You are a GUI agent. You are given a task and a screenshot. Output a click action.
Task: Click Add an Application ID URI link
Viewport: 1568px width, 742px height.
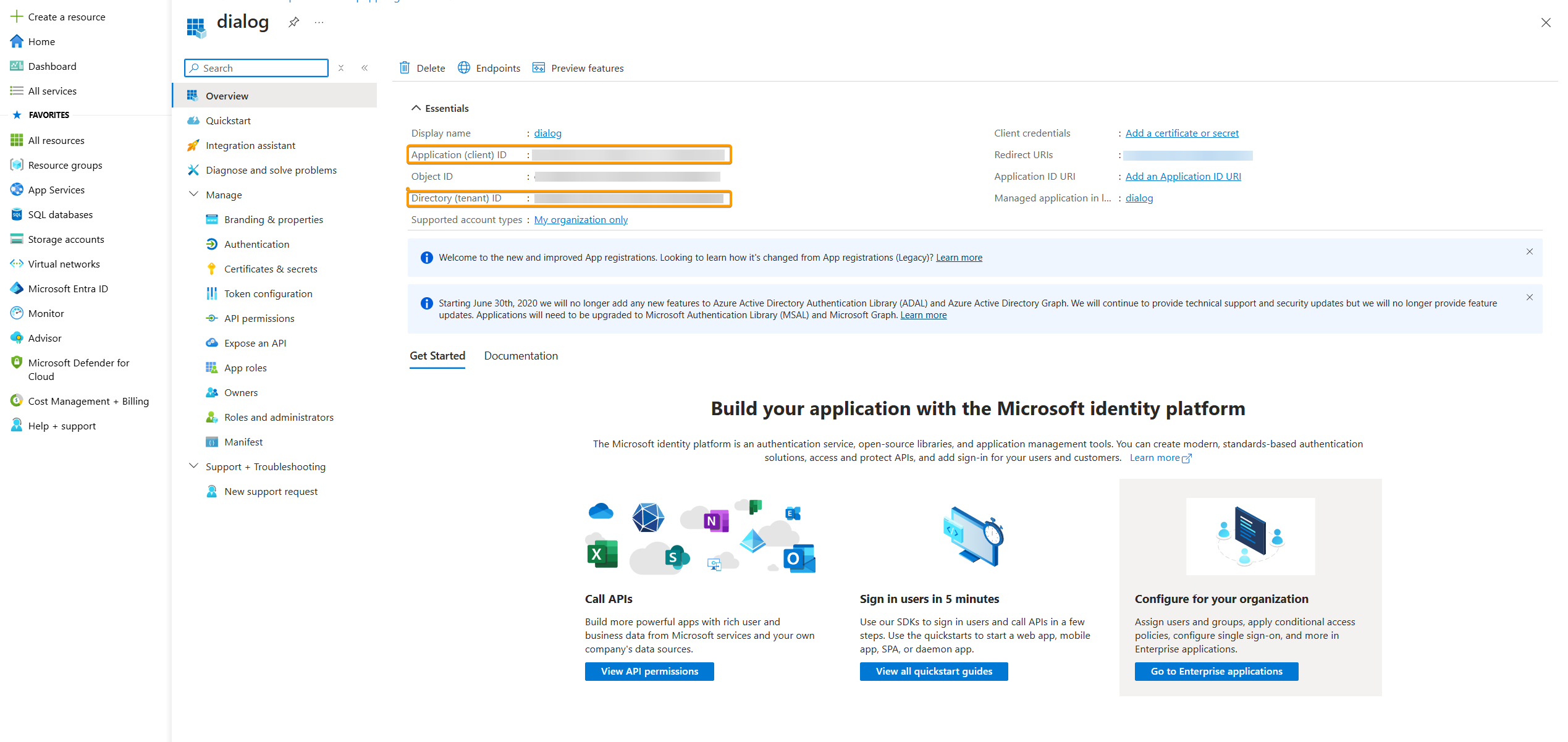(x=1183, y=176)
